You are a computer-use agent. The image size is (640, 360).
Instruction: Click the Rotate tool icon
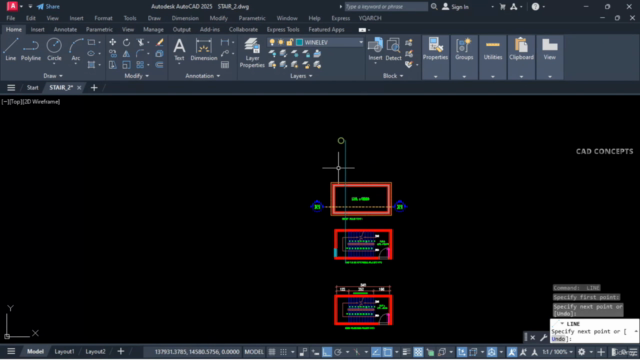tap(127, 42)
